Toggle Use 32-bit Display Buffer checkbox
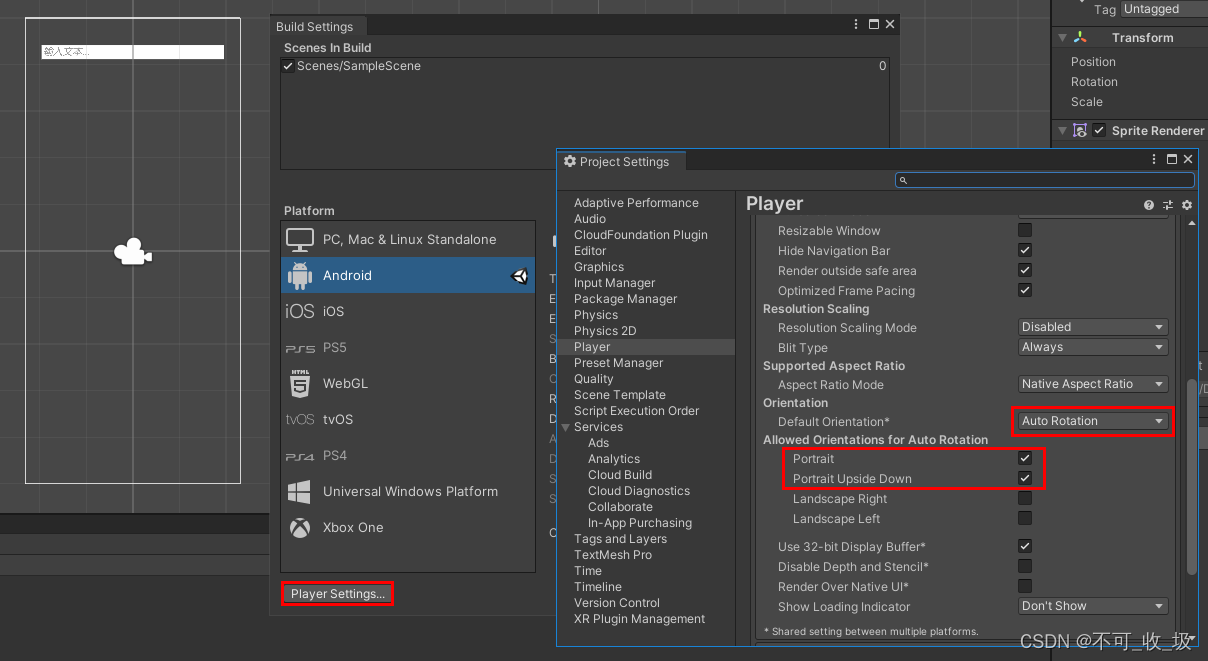 (x=1025, y=547)
